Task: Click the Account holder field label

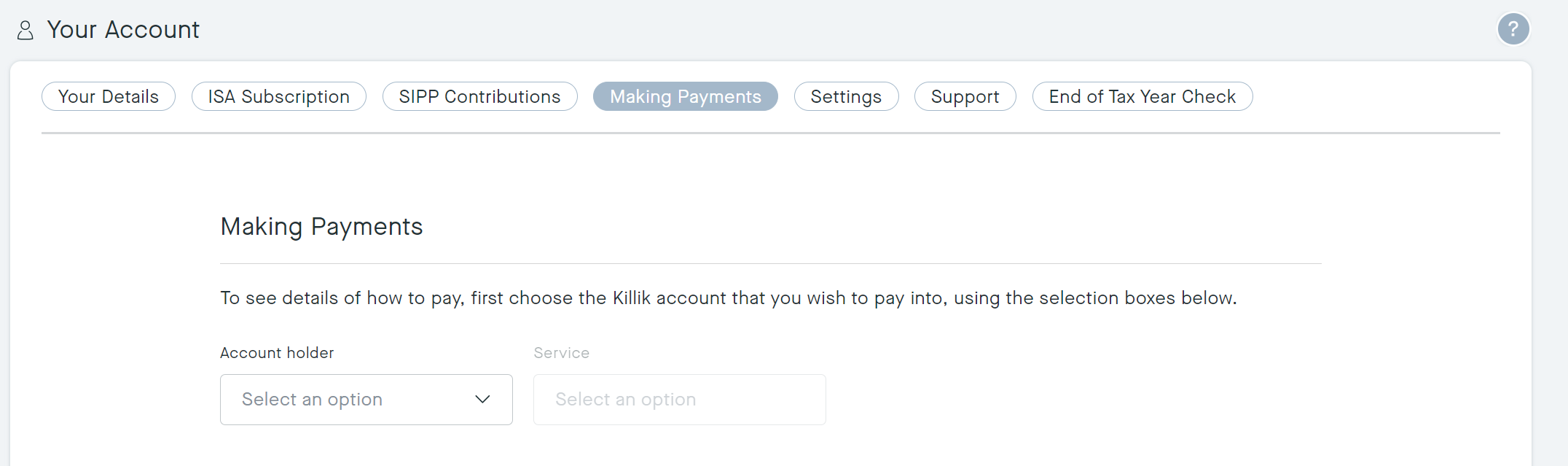Action: click(277, 352)
